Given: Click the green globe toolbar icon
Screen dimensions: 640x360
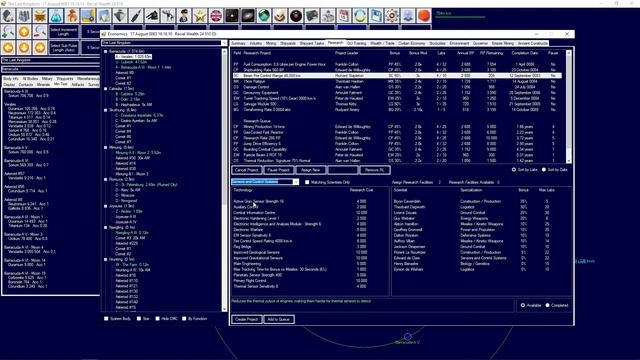Looking at the screenshot, I should pos(264,16).
